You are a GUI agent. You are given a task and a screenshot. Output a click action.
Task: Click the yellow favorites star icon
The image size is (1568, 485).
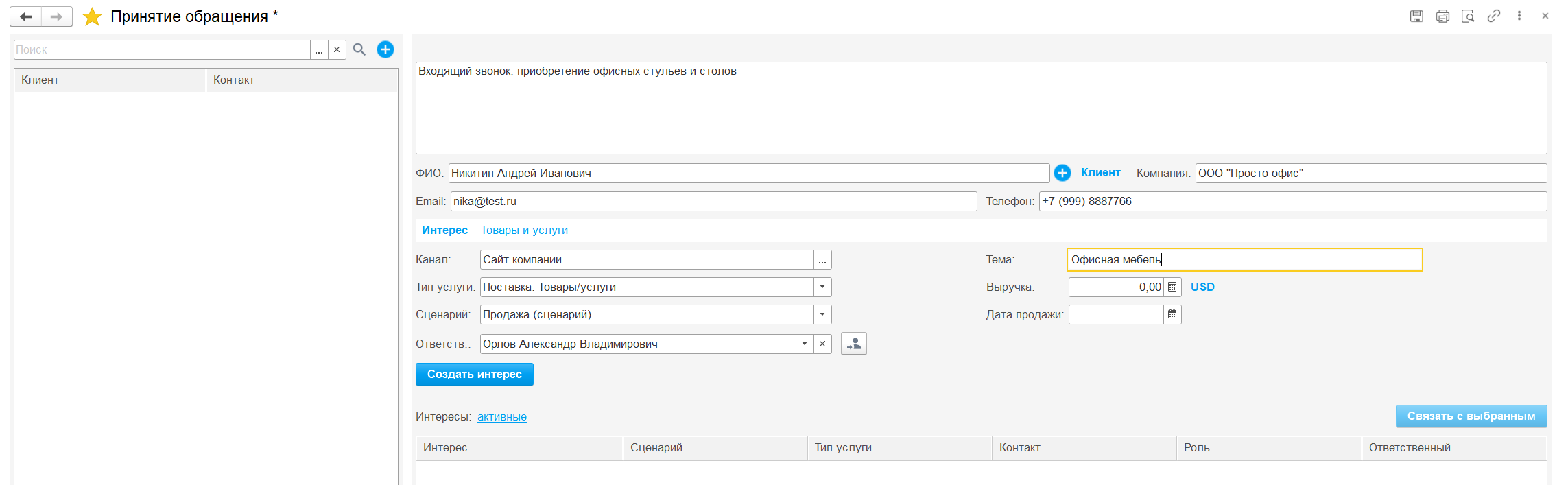[x=92, y=16]
